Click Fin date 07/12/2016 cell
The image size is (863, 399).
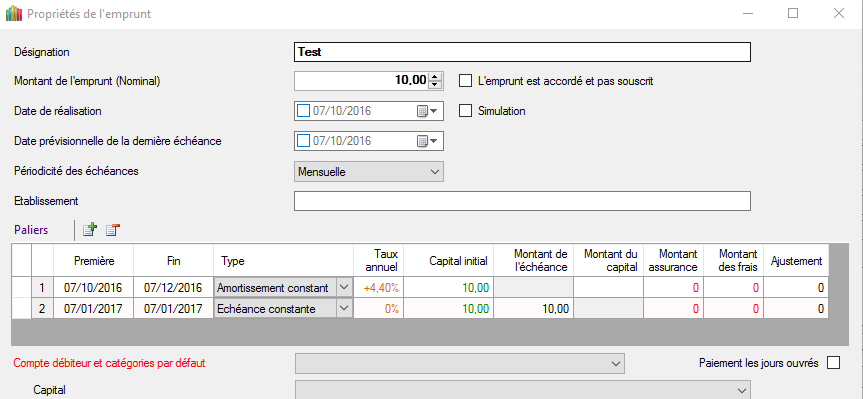[173, 287]
